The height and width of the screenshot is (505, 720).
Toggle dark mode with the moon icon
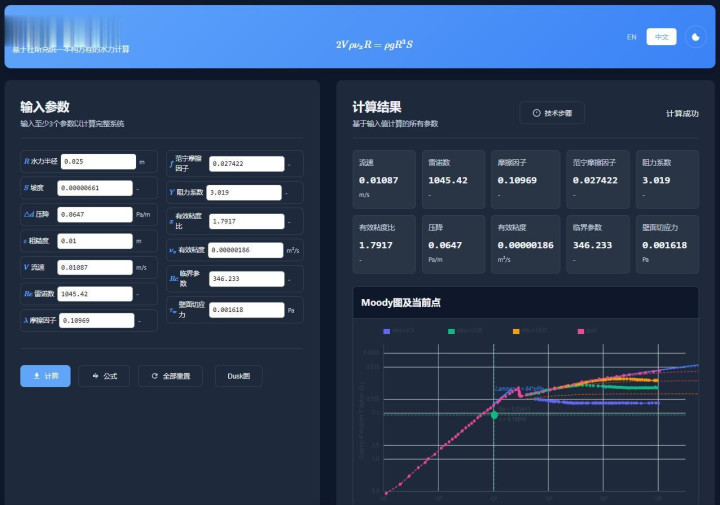pos(695,37)
